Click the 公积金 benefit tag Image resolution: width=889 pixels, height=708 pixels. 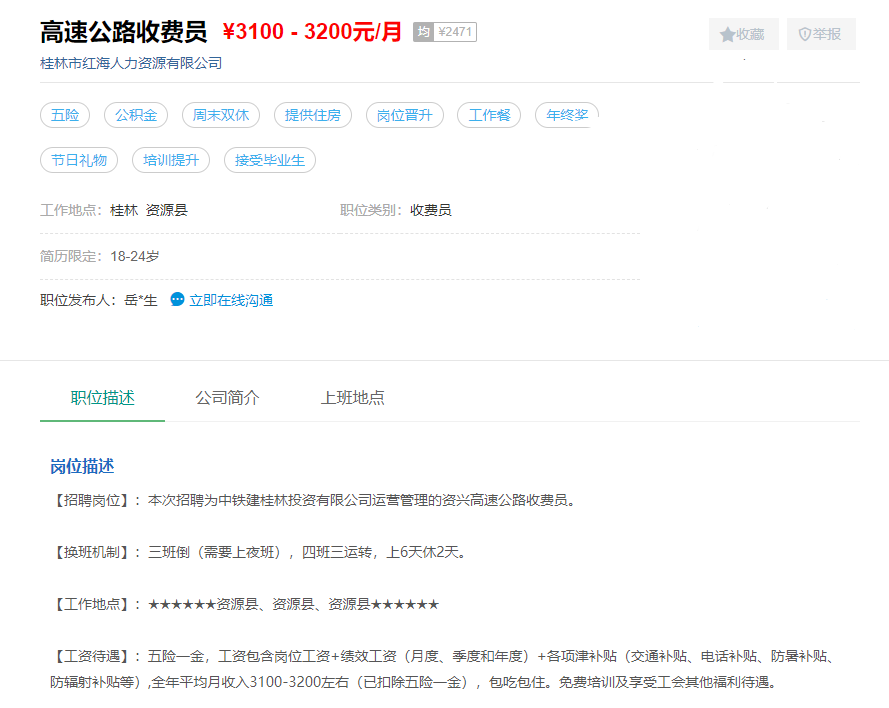136,115
